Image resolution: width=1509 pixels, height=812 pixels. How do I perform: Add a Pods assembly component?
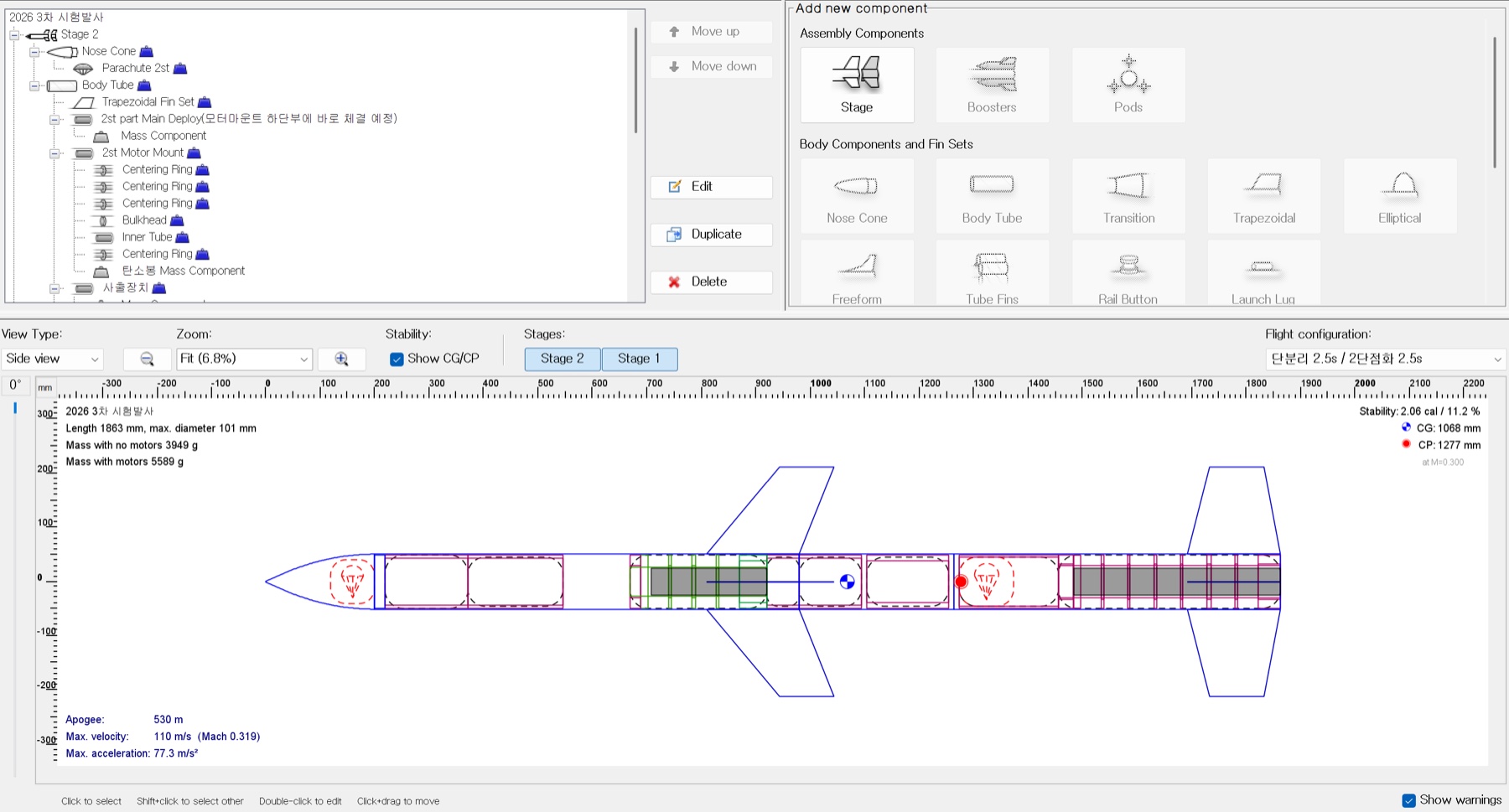pos(1128,85)
